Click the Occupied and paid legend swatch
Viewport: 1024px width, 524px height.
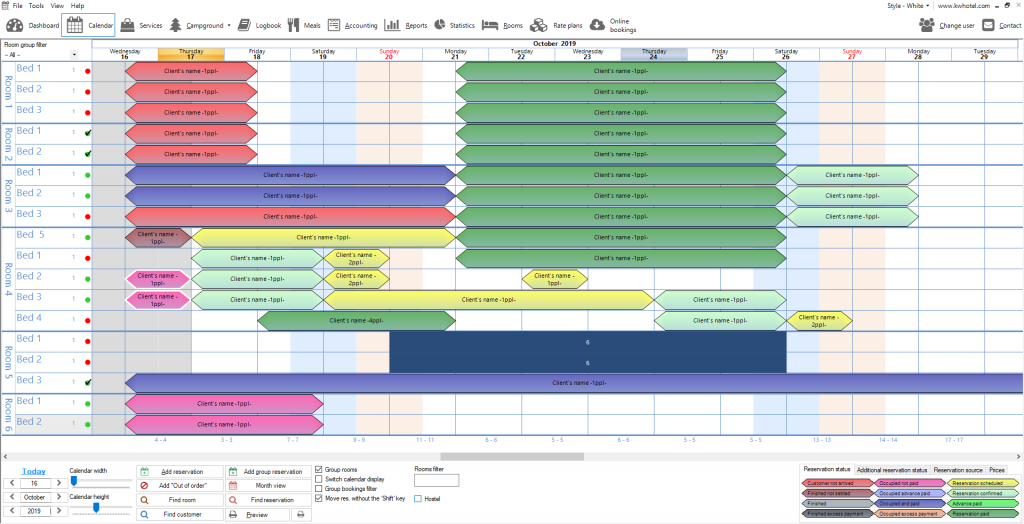(908, 504)
